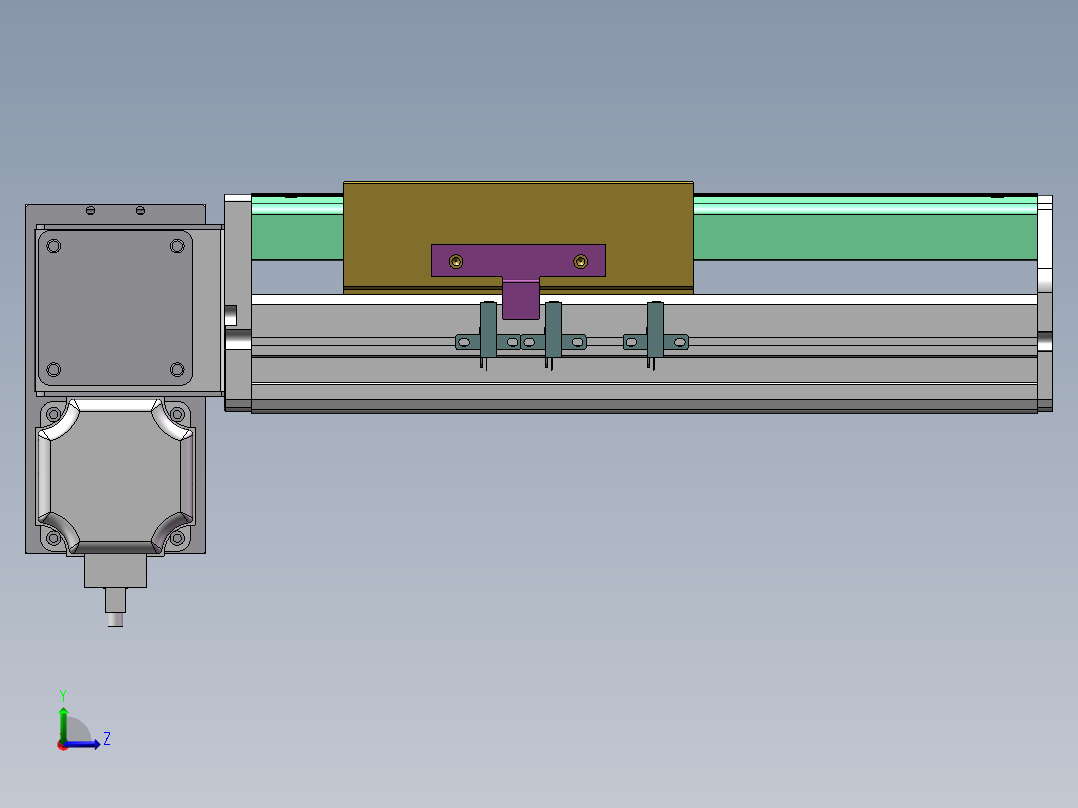Click the right small screw atop mounting plate
Screen dimensions: 1078x808
tap(140, 210)
